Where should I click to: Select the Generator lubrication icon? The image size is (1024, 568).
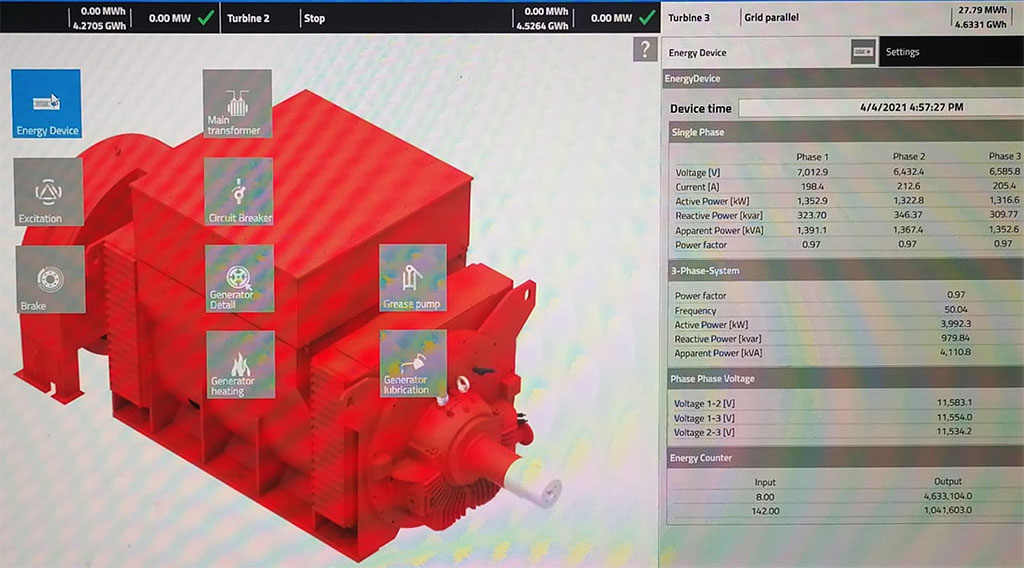point(412,364)
